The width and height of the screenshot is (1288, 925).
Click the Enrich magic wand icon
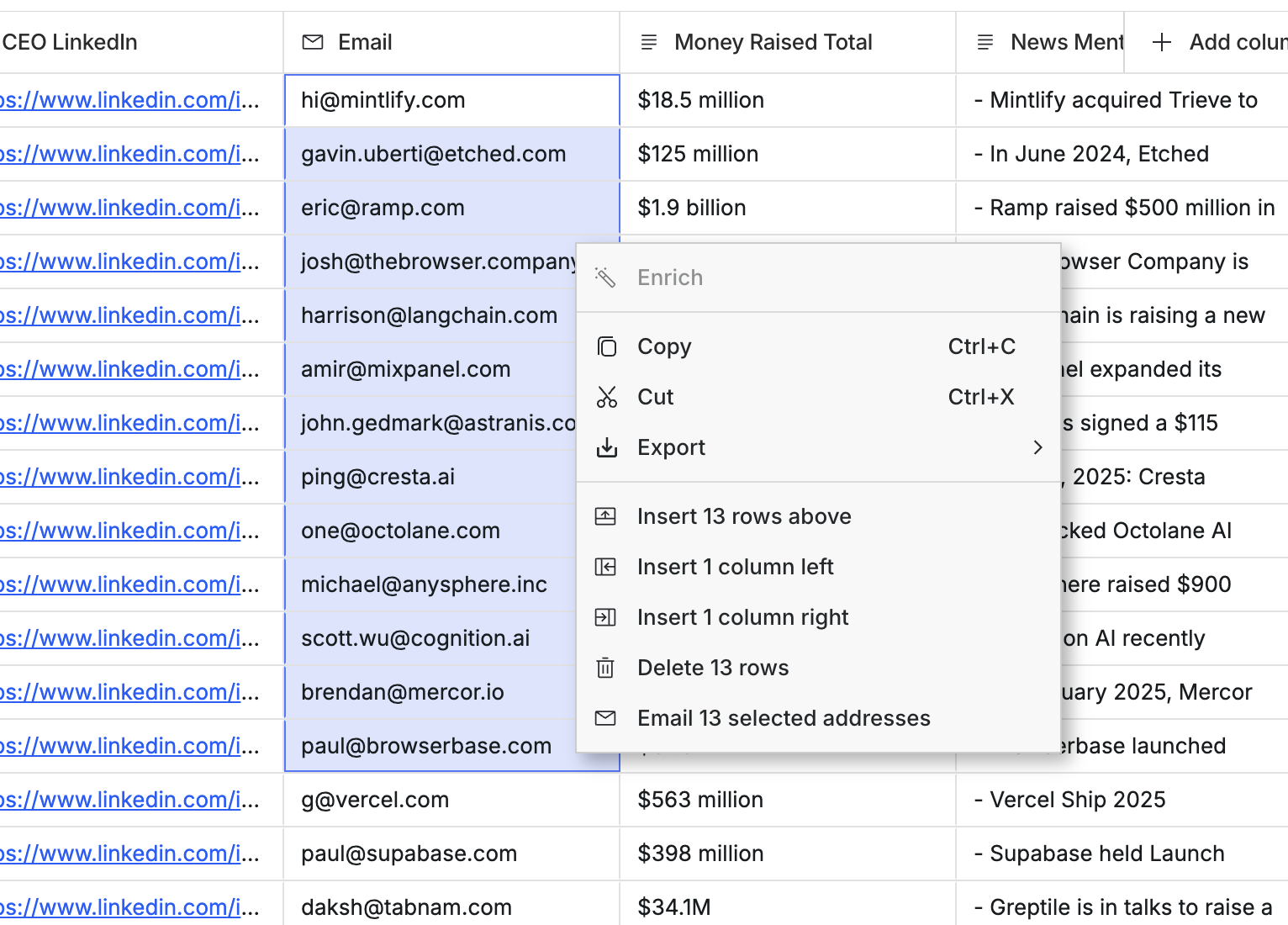click(x=605, y=277)
